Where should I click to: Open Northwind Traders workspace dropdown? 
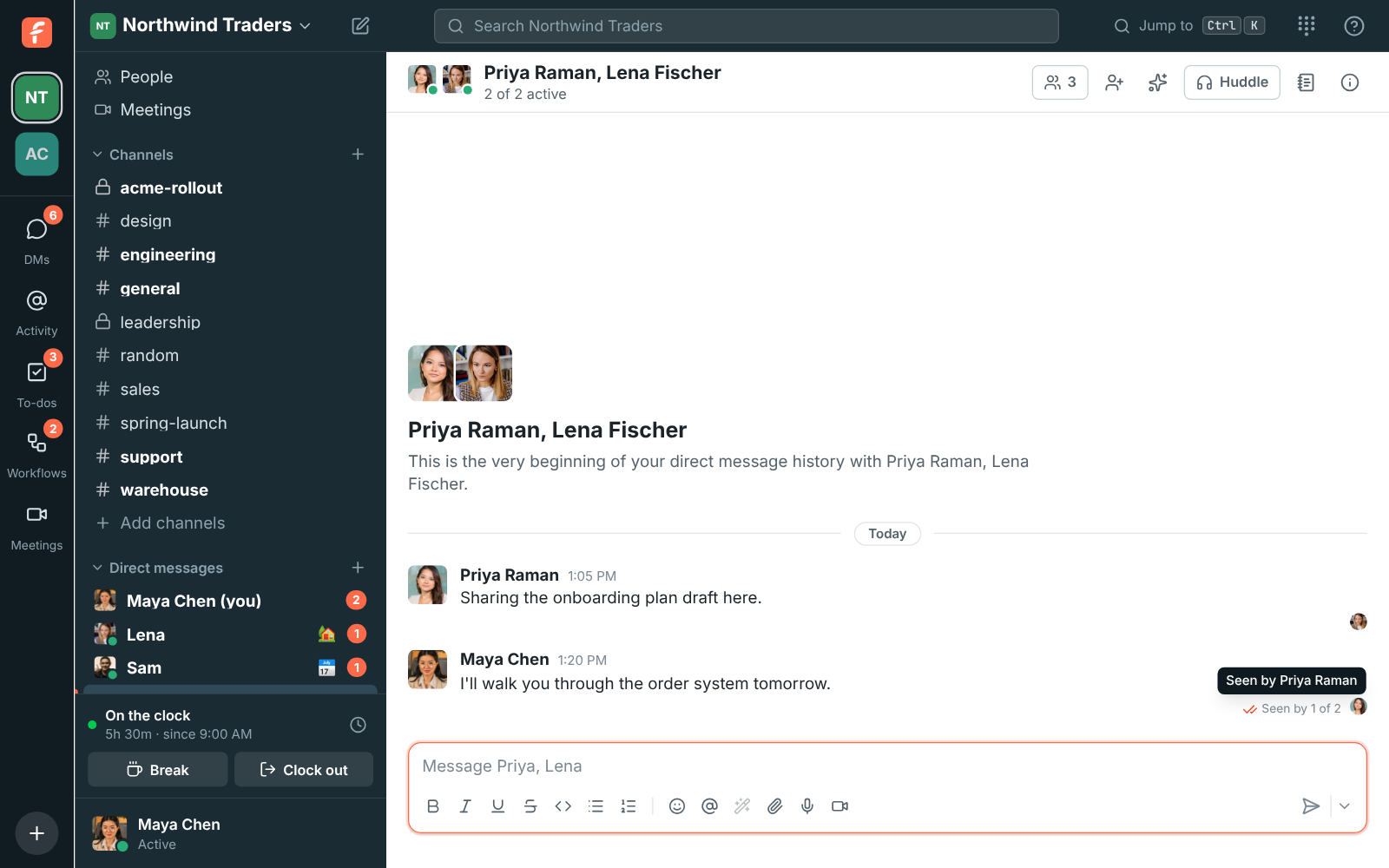pyautogui.click(x=201, y=25)
